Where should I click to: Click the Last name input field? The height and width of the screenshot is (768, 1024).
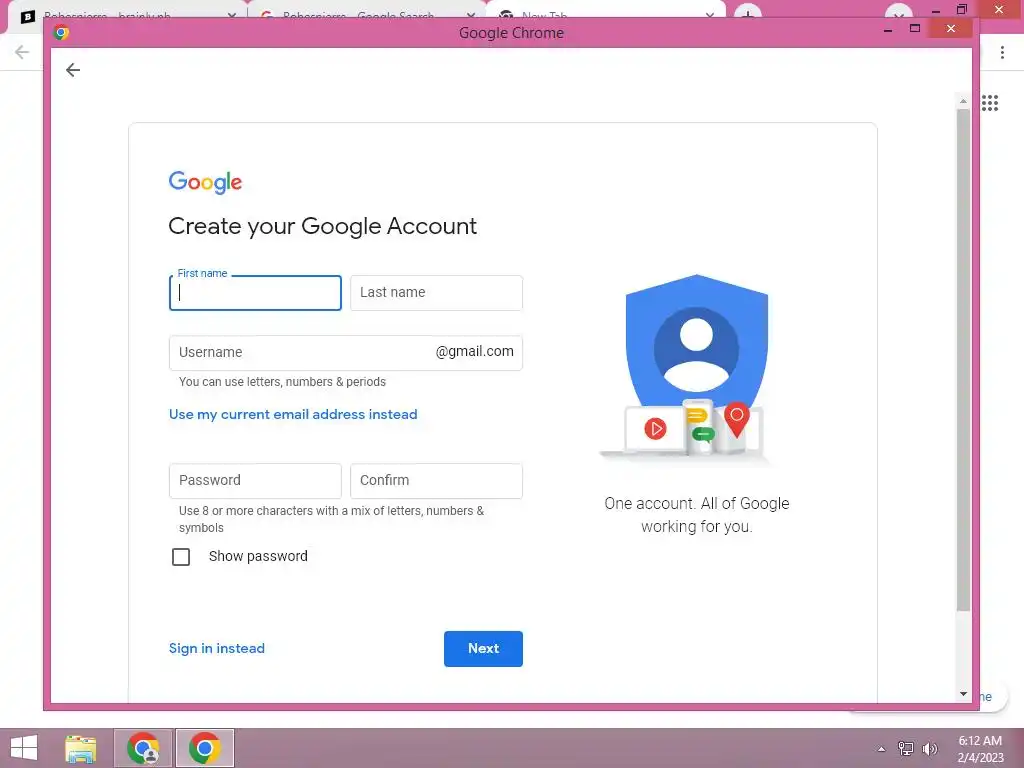(x=436, y=293)
